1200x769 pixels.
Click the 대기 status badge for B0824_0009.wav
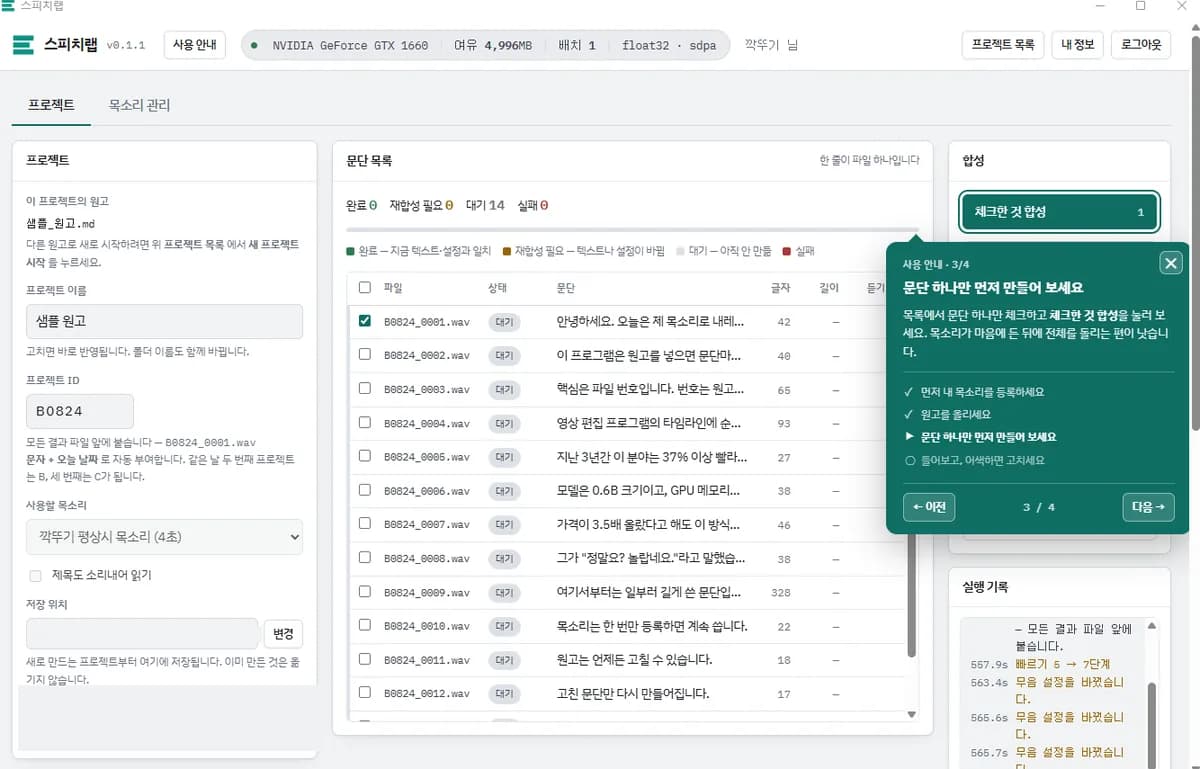tap(504, 593)
